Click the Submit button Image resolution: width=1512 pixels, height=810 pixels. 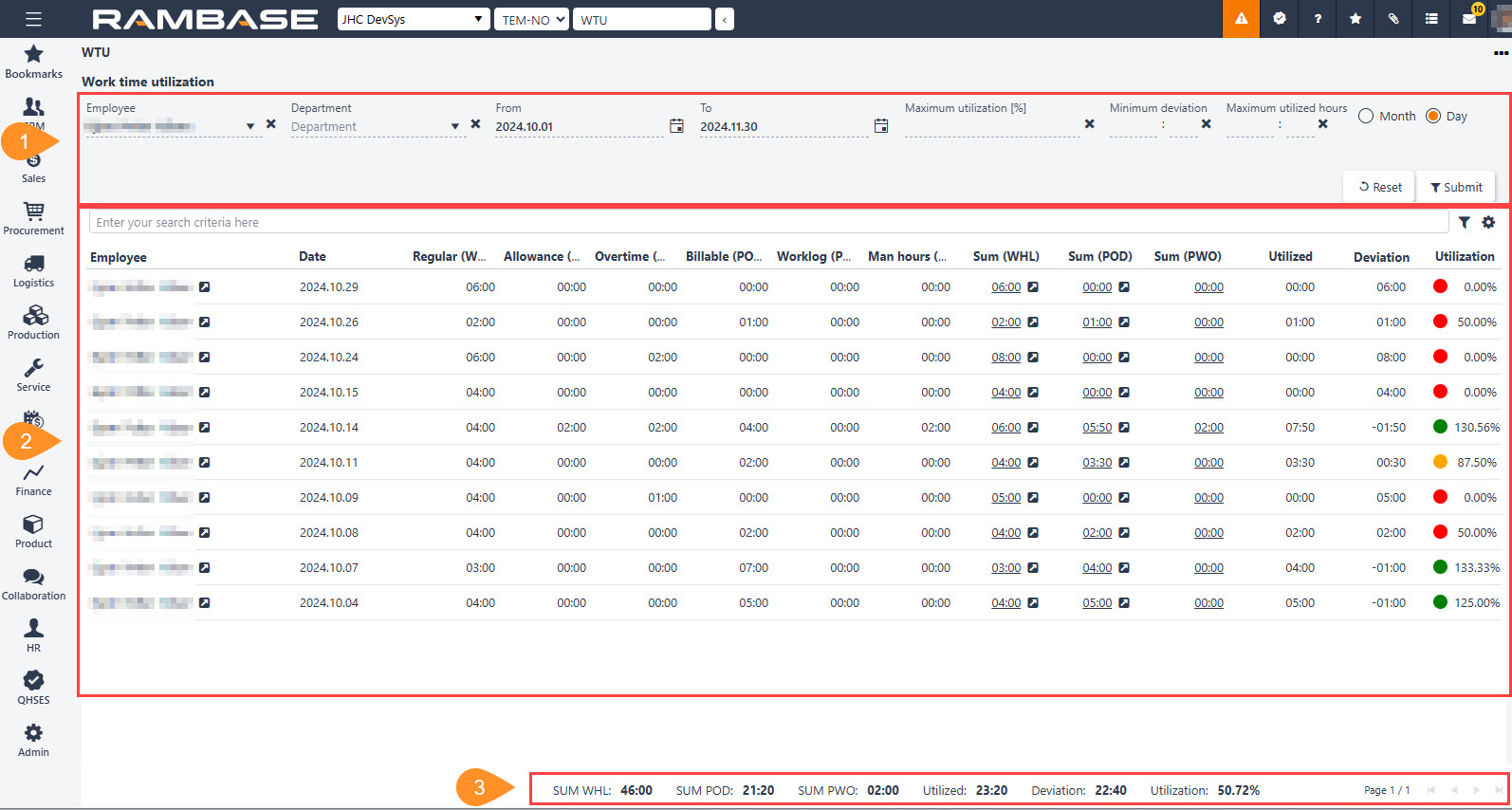[1456, 187]
